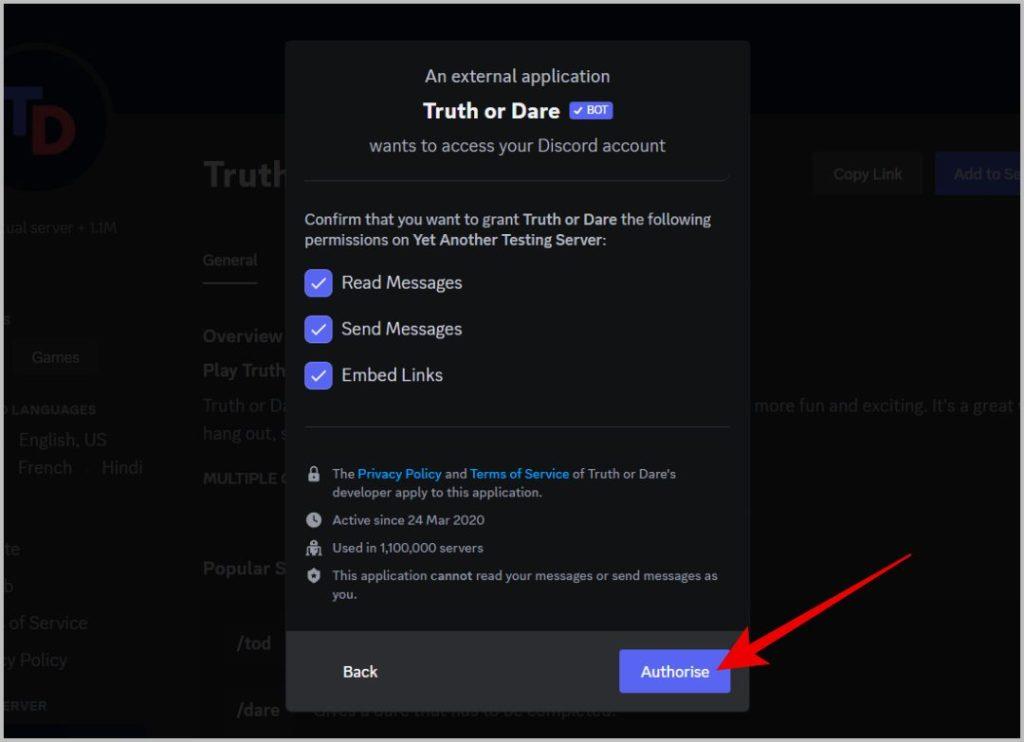Uncheck the Read Messages permission

pyautogui.click(x=318, y=283)
